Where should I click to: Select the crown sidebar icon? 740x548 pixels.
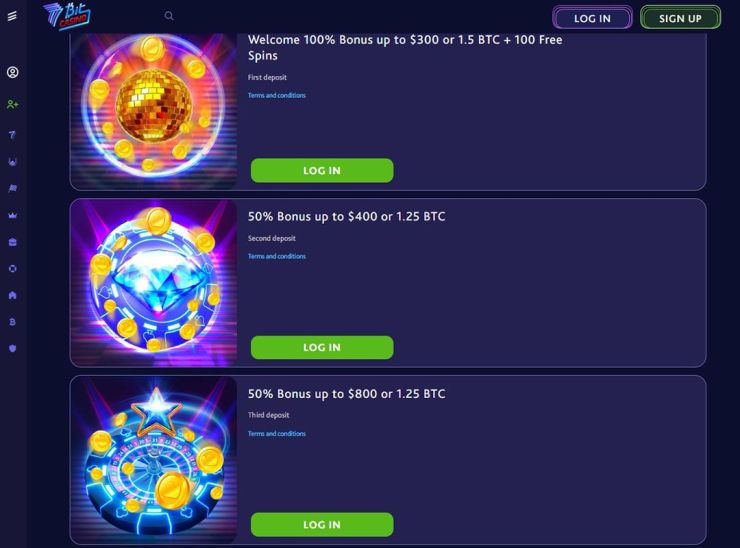click(13, 216)
